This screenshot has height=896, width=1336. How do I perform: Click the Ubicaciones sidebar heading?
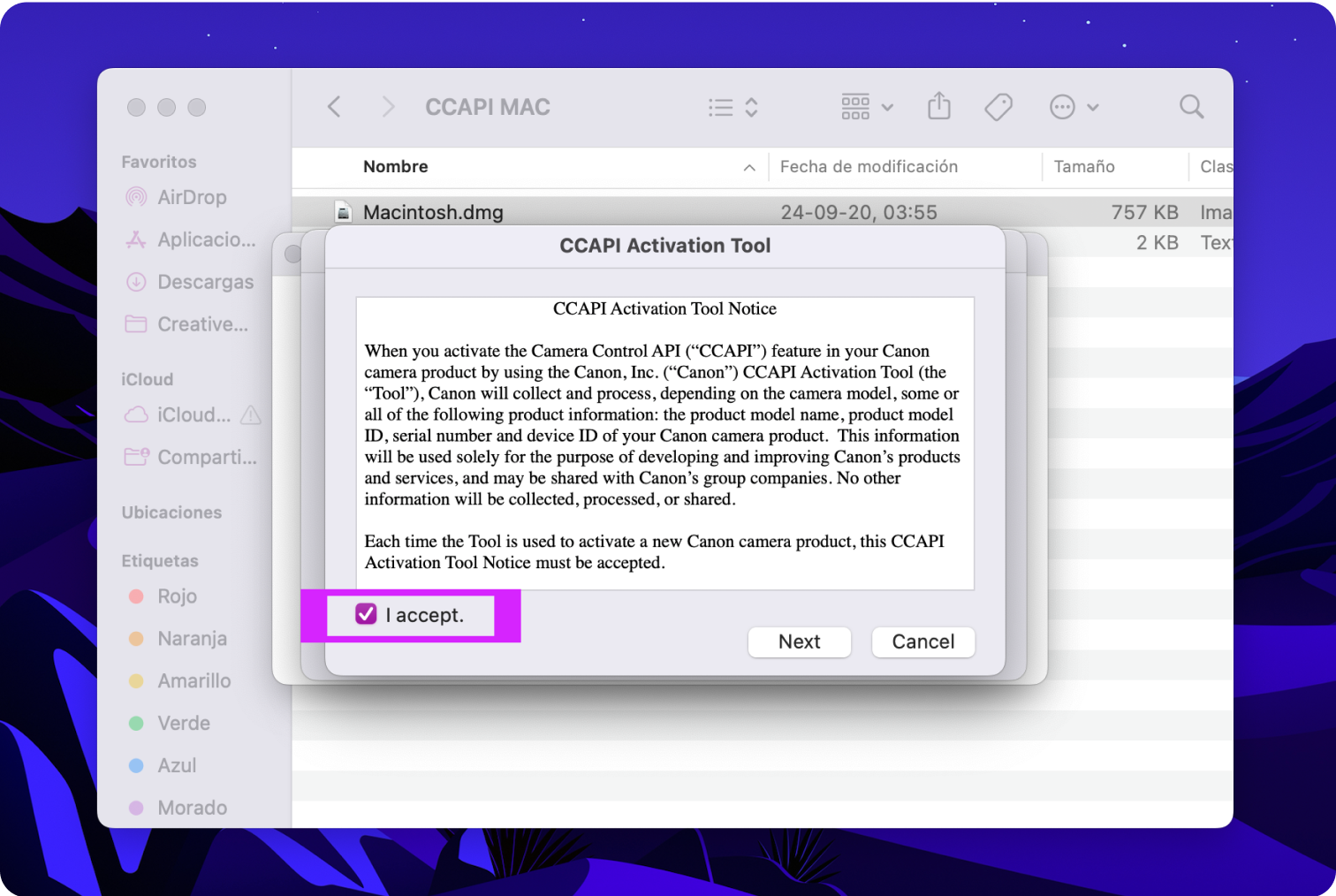[x=171, y=513]
